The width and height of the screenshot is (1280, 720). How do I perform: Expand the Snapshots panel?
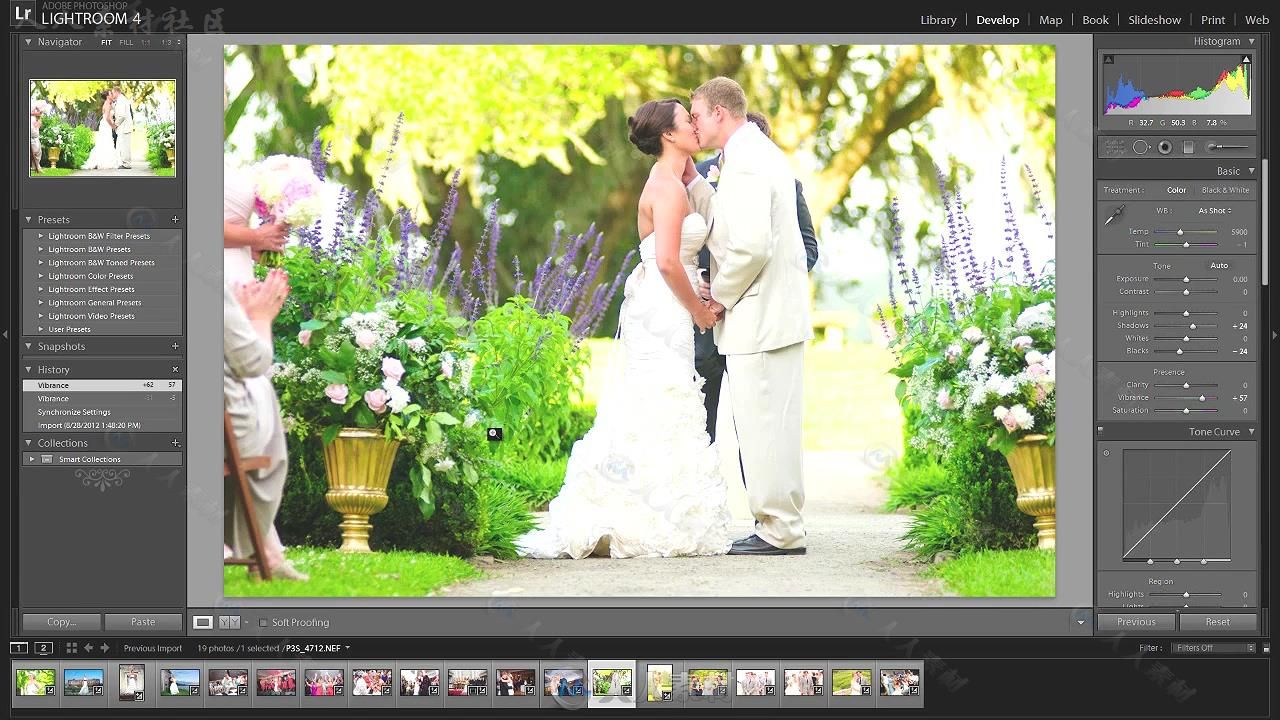[x=28, y=346]
